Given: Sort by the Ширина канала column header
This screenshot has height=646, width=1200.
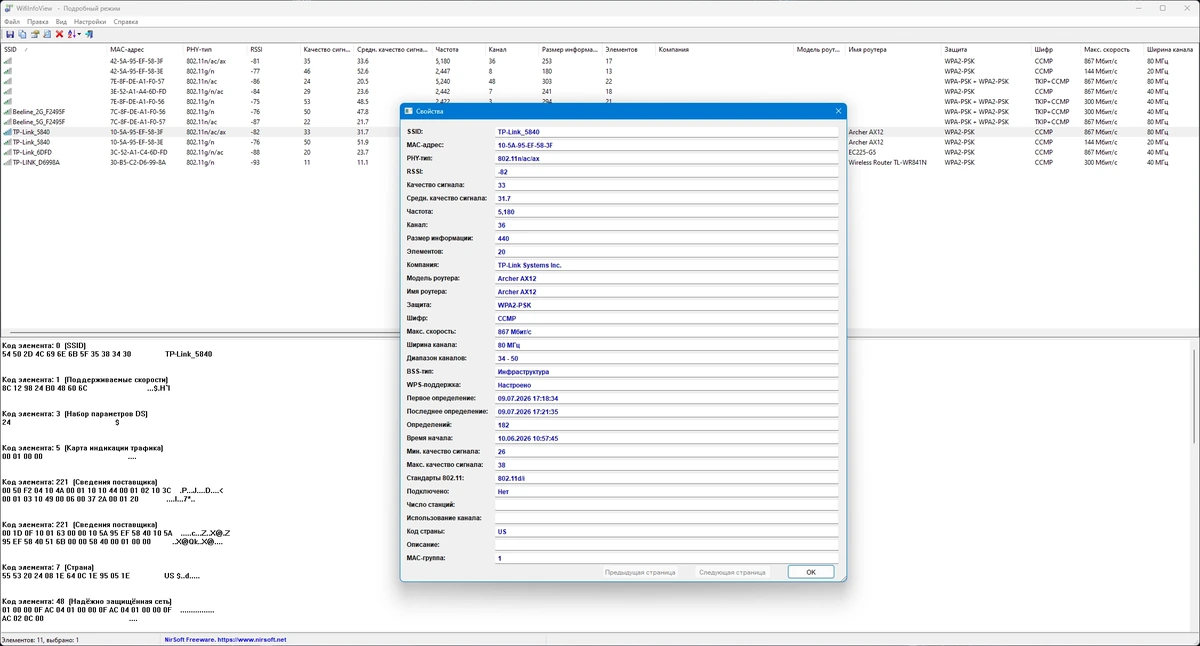Looking at the screenshot, I should 1172,49.
